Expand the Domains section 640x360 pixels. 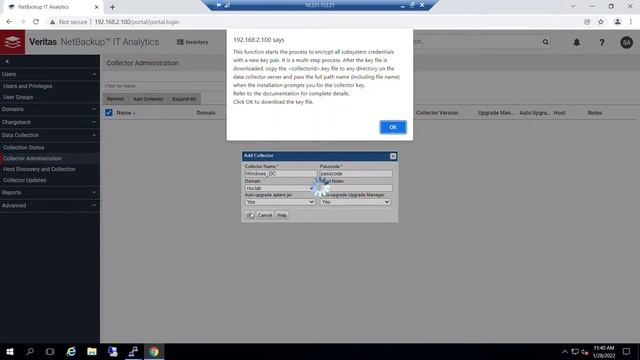[x=49, y=109]
